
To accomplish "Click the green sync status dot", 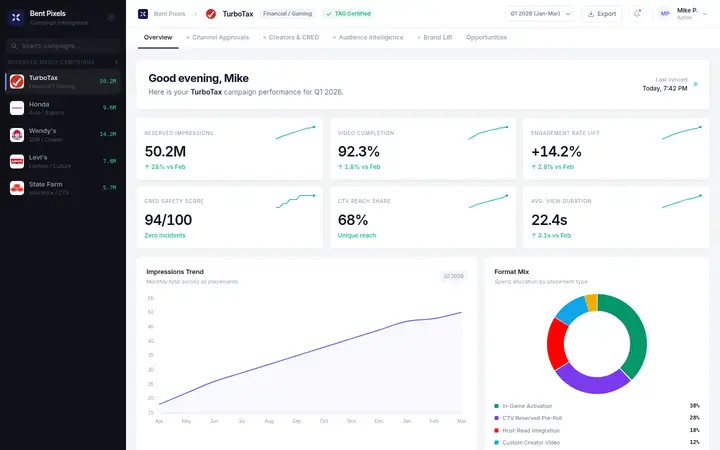I will click(x=695, y=84).
